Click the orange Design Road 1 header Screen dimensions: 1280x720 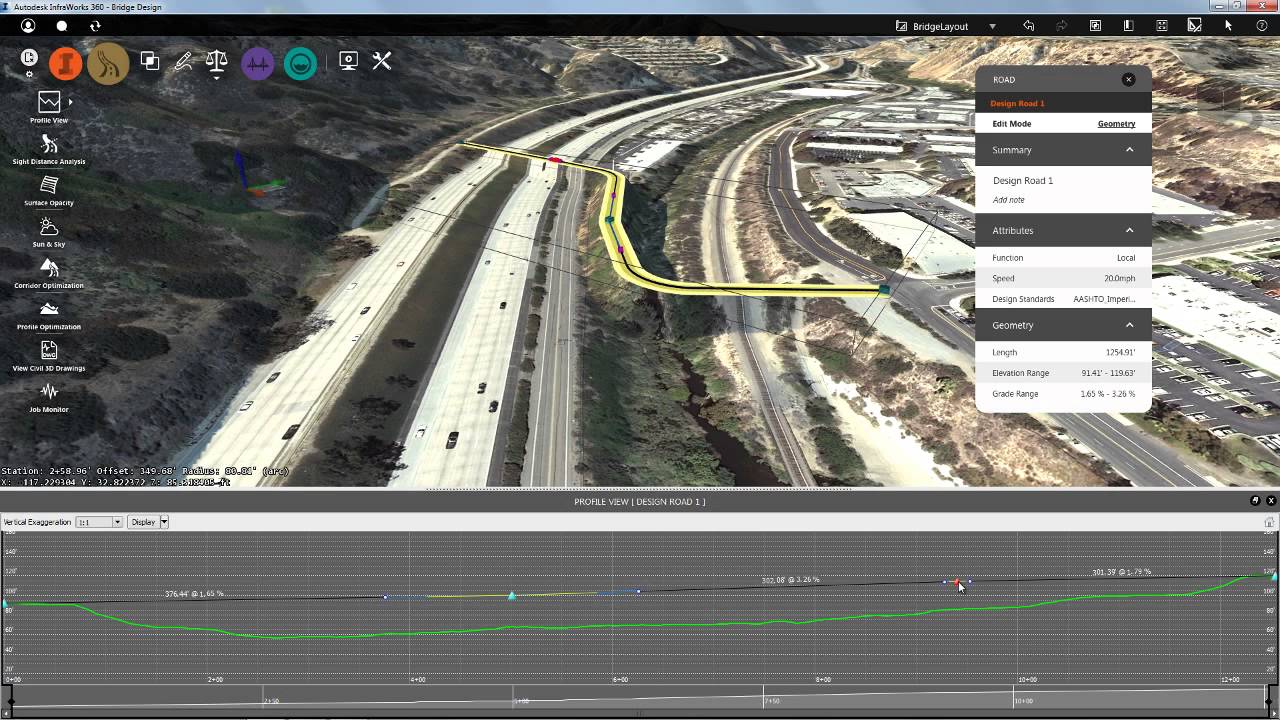coord(1017,104)
